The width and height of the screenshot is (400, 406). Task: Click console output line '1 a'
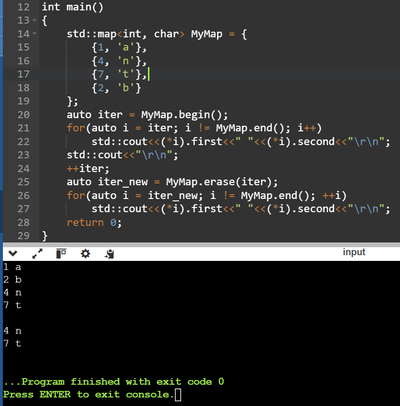[12, 267]
